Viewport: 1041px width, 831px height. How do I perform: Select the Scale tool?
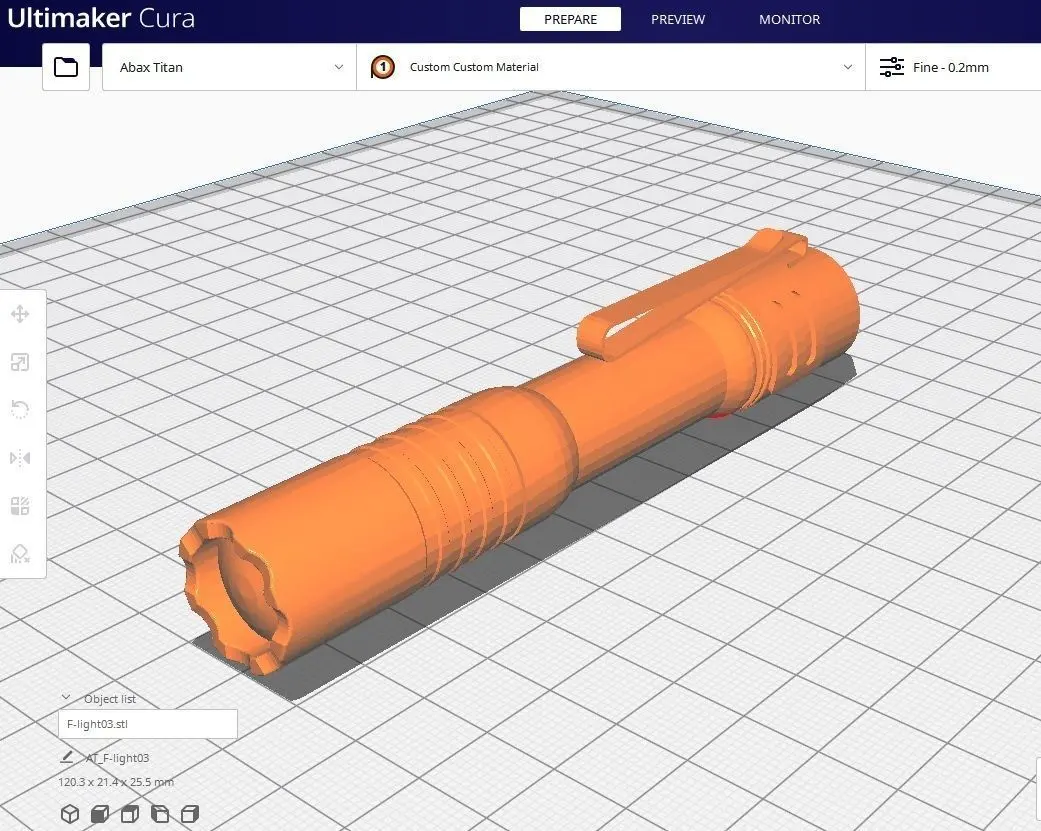click(x=20, y=362)
